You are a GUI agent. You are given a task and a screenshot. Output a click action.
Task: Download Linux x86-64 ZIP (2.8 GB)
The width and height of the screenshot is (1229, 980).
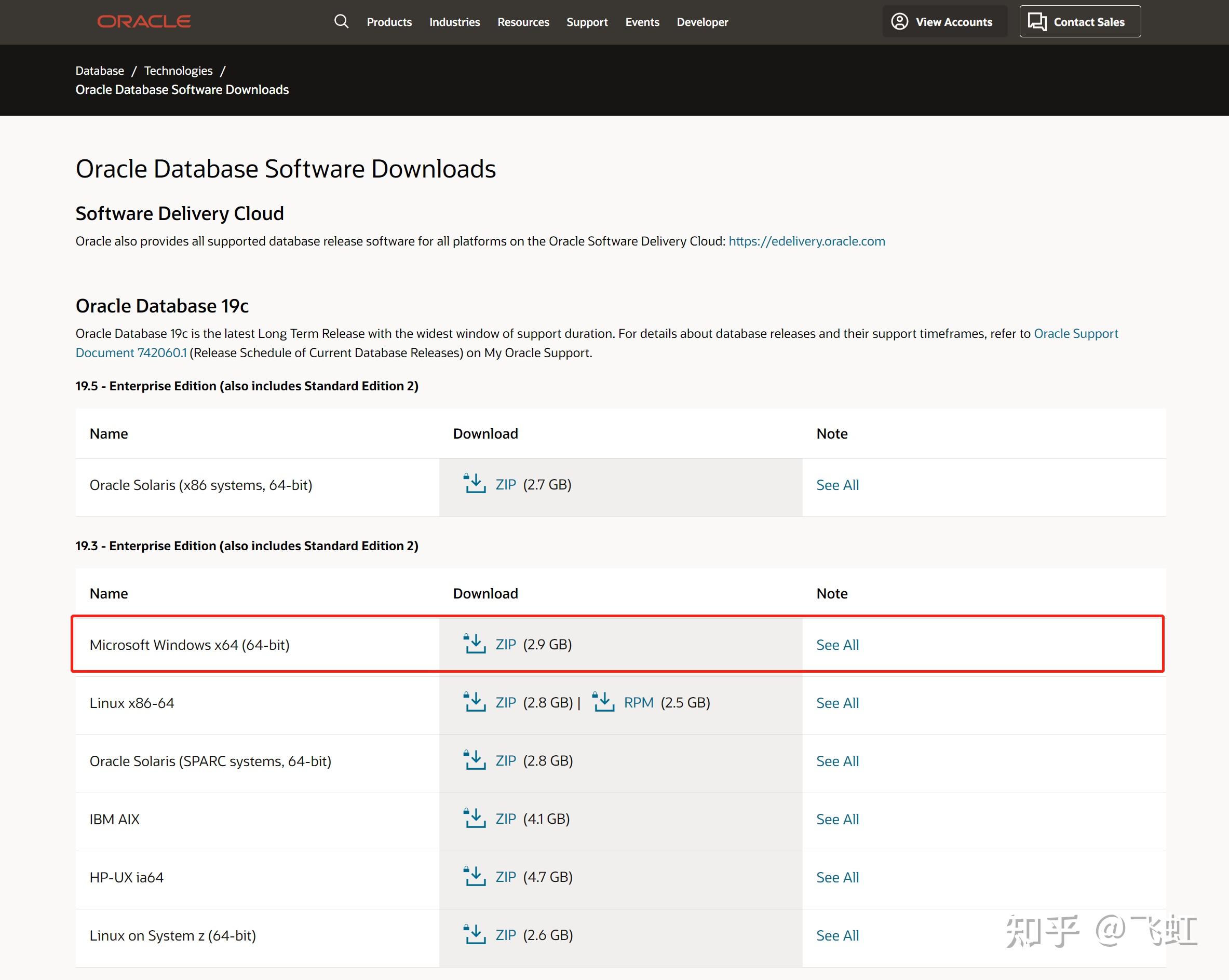[506, 702]
